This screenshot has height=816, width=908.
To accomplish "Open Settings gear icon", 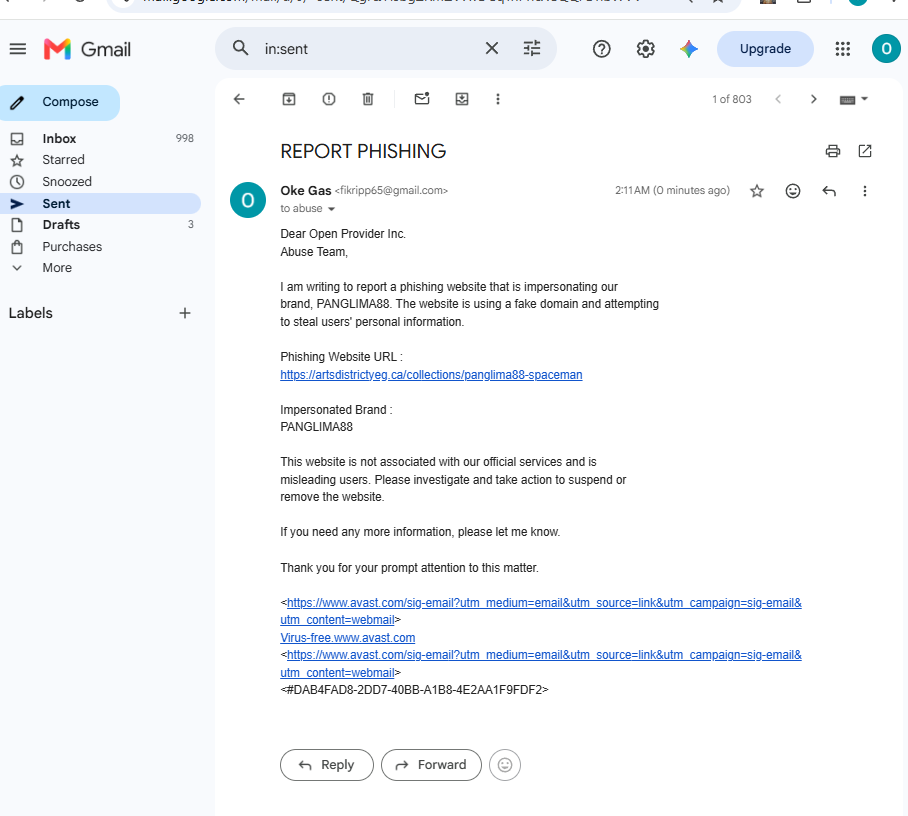I will tap(645, 49).
